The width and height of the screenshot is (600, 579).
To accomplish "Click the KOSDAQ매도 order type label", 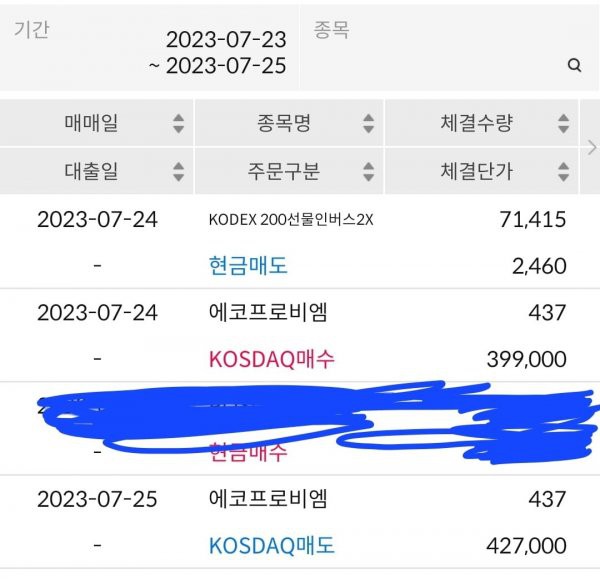I will 272,546.
